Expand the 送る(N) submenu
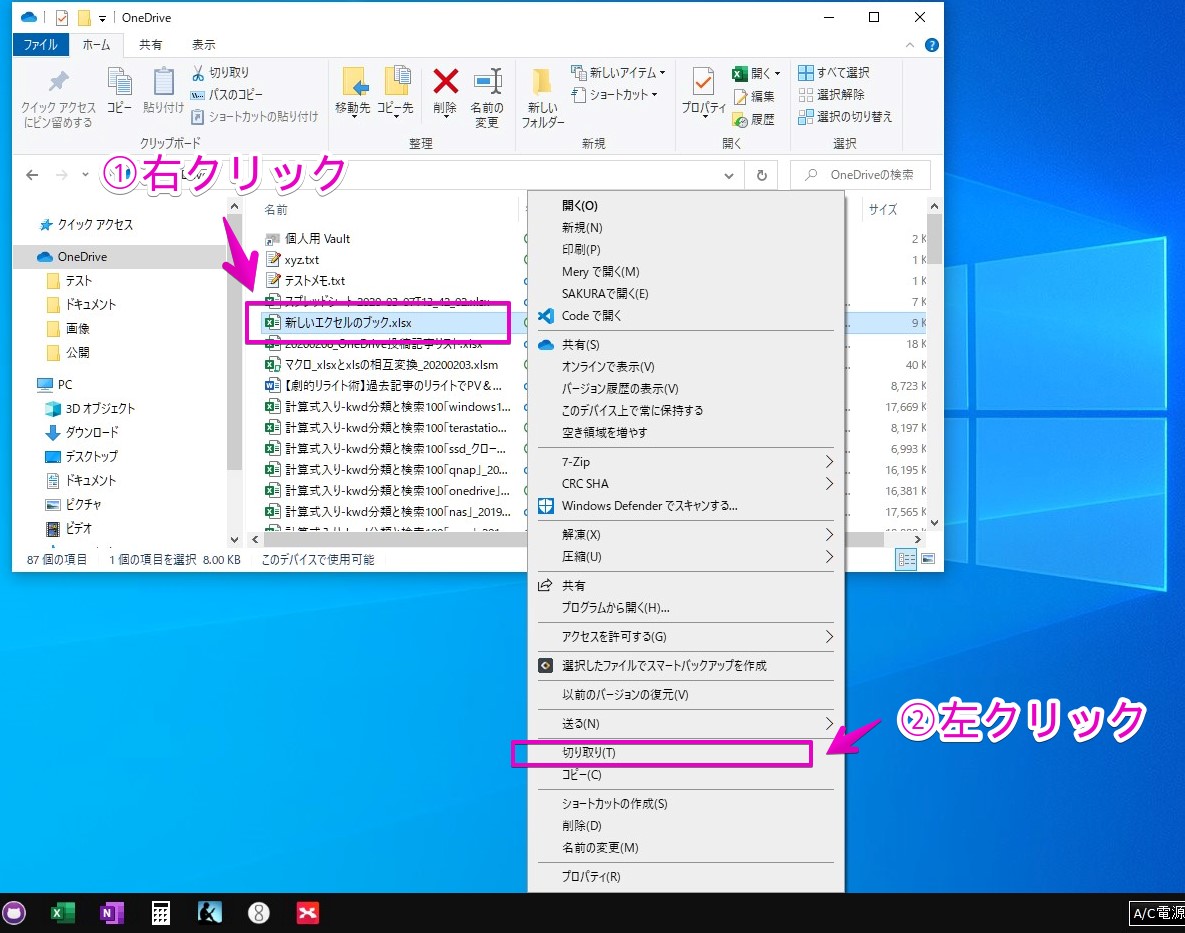 [x=829, y=724]
